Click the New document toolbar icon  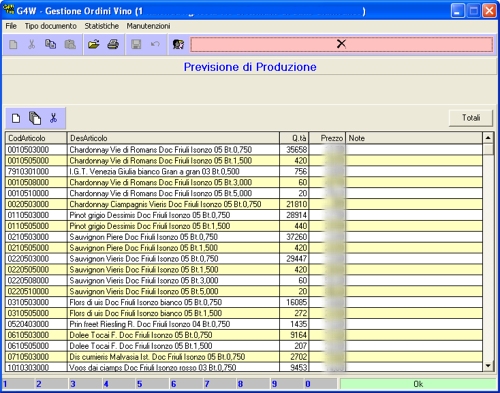(x=13, y=44)
